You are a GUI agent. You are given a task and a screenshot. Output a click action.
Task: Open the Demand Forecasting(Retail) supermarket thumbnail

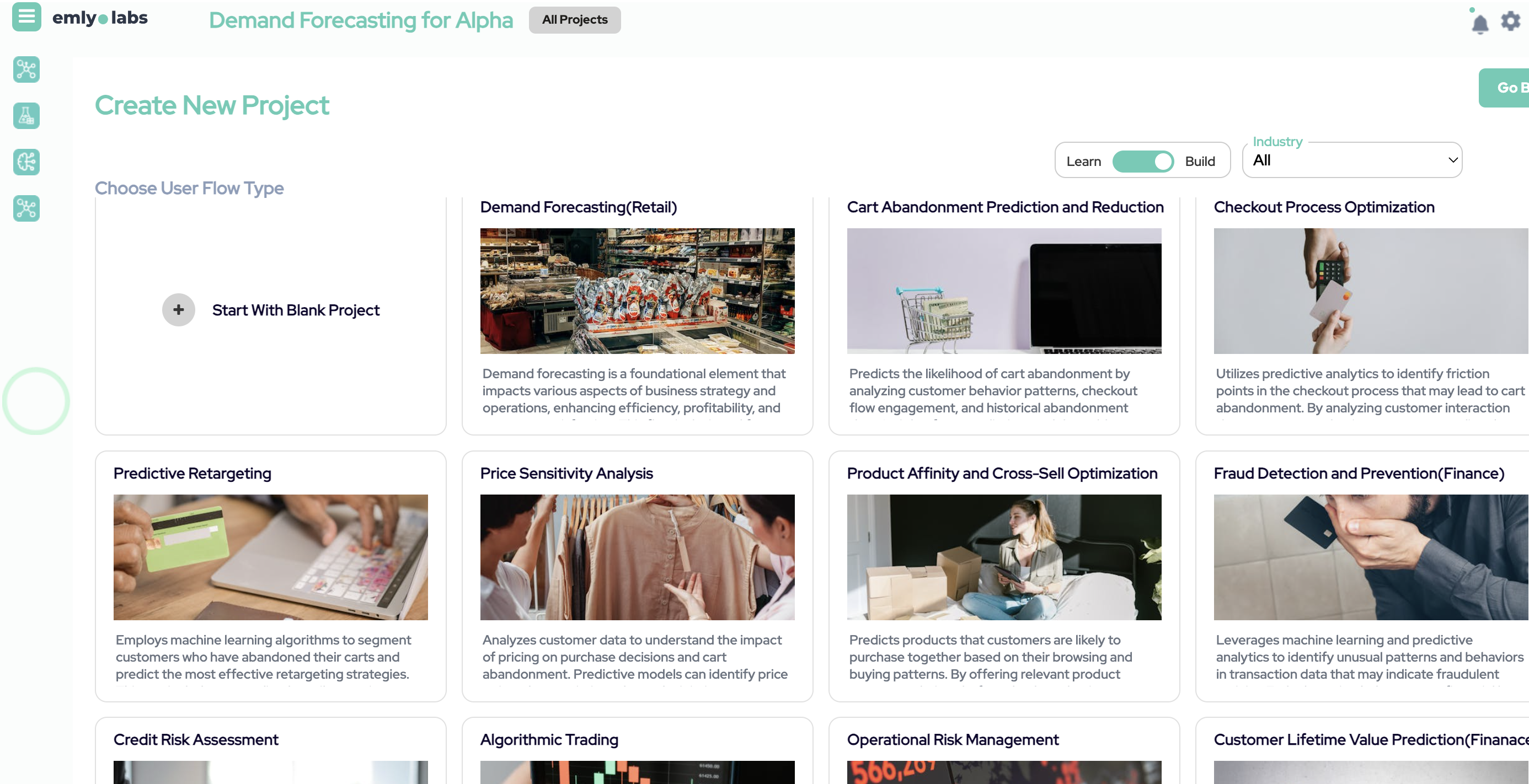point(637,291)
